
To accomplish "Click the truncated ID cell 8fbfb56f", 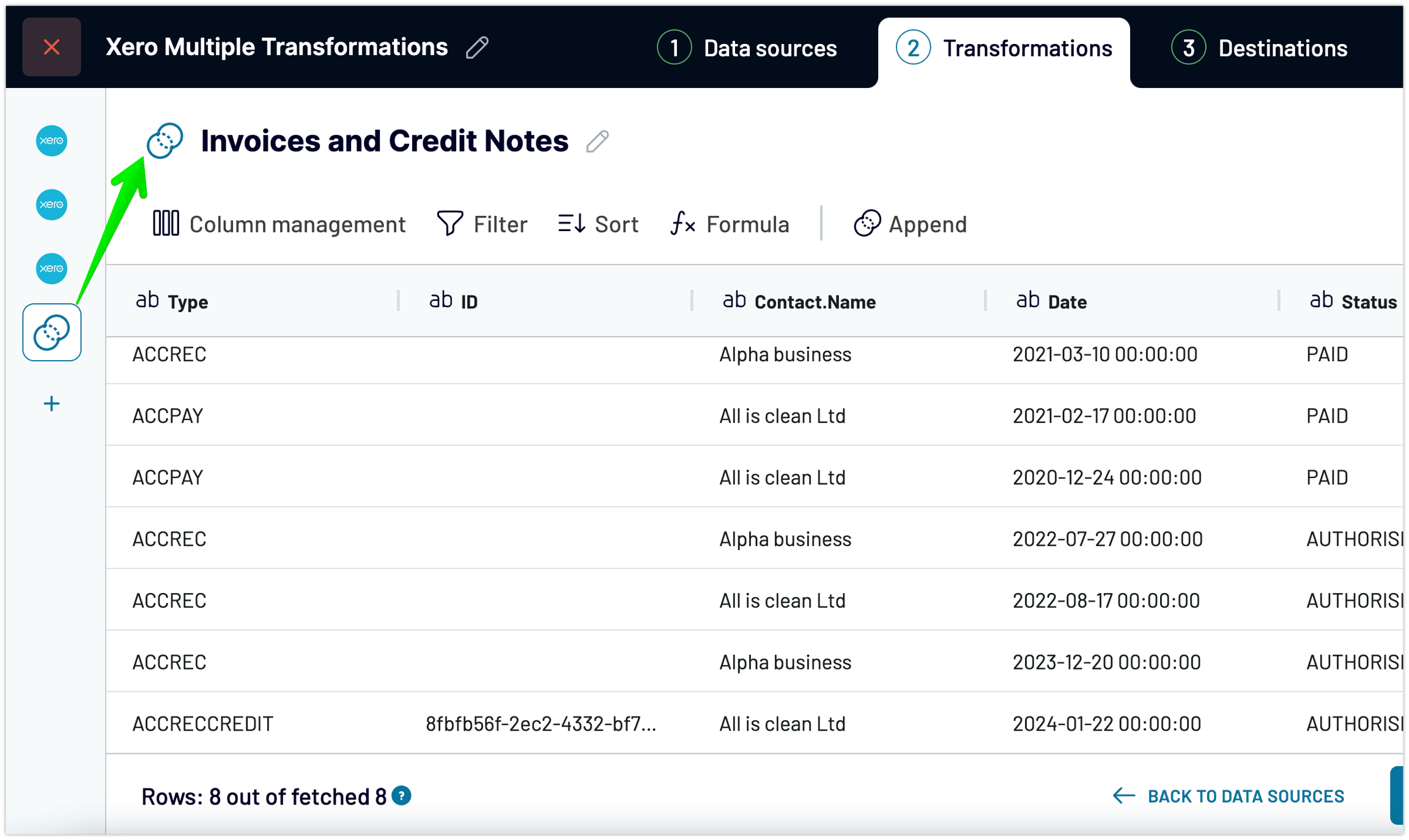I will pyautogui.click(x=541, y=723).
